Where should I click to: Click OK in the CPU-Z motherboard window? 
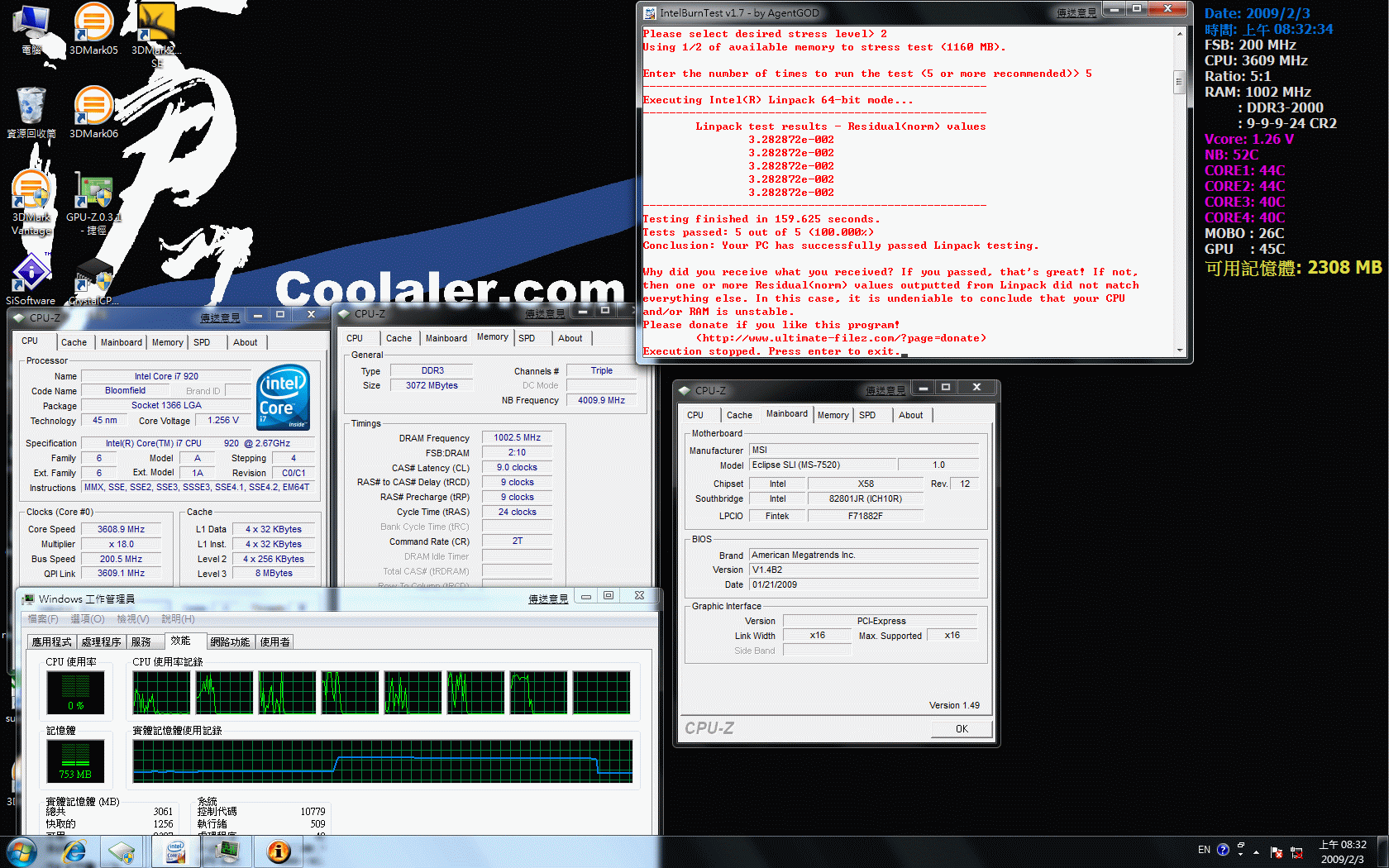pyautogui.click(x=962, y=729)
